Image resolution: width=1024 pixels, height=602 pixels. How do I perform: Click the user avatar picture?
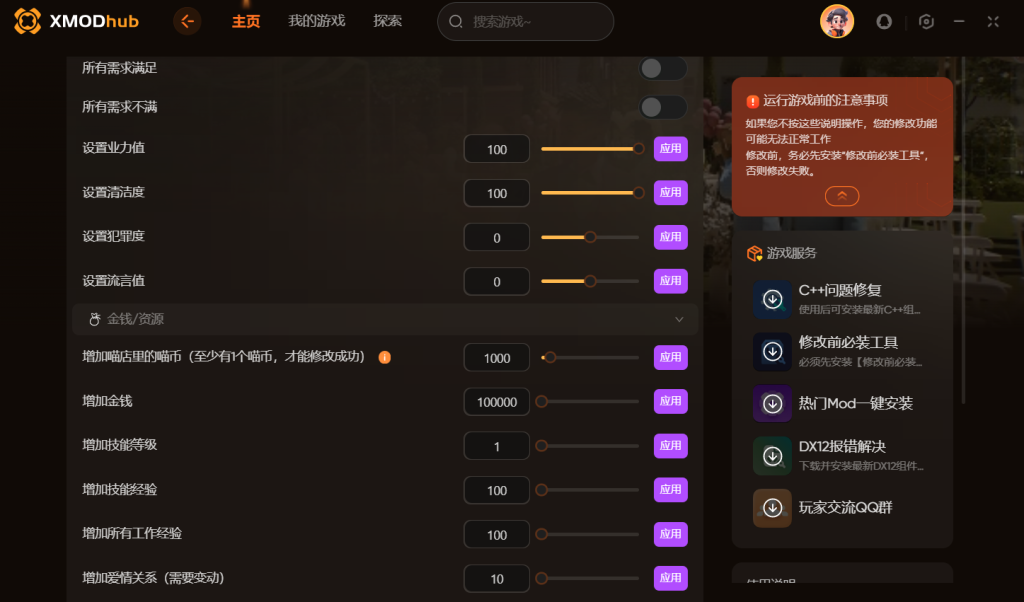[837, 22]
